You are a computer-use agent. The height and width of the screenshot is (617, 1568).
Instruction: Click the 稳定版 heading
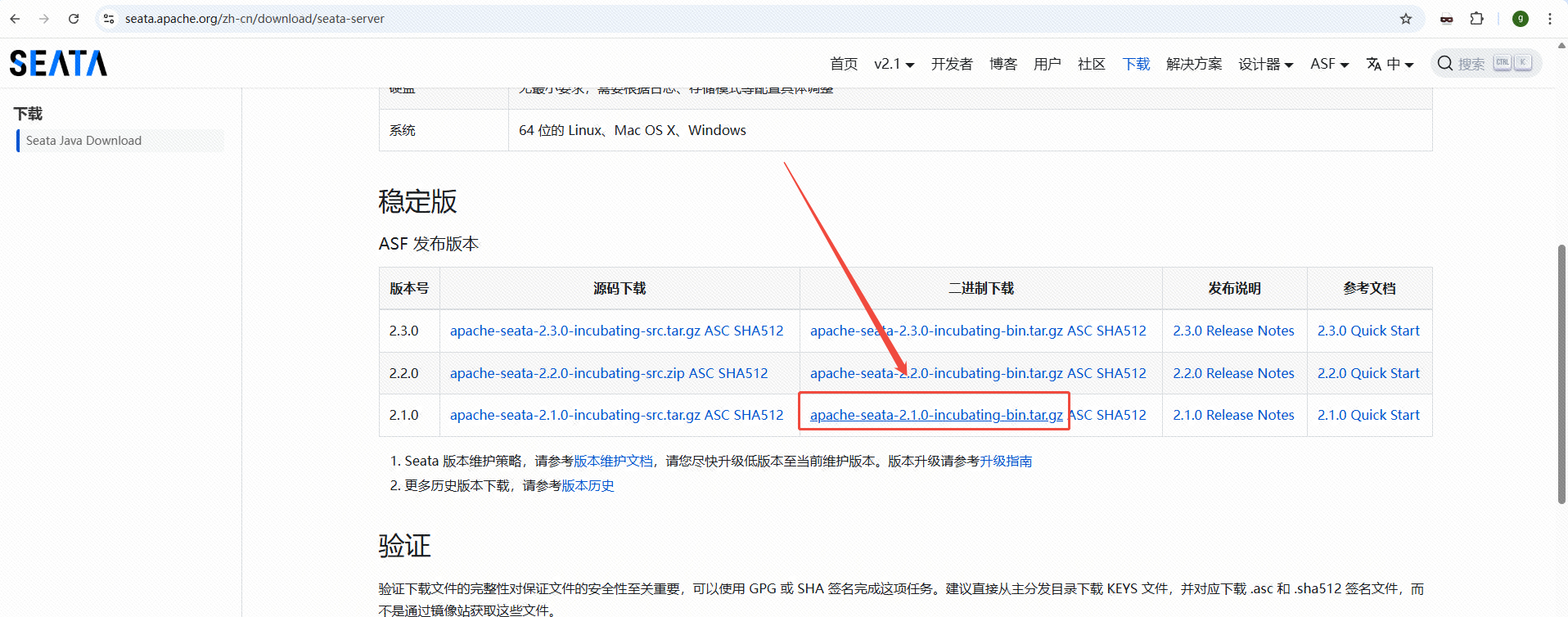click(x=417, y=201)
